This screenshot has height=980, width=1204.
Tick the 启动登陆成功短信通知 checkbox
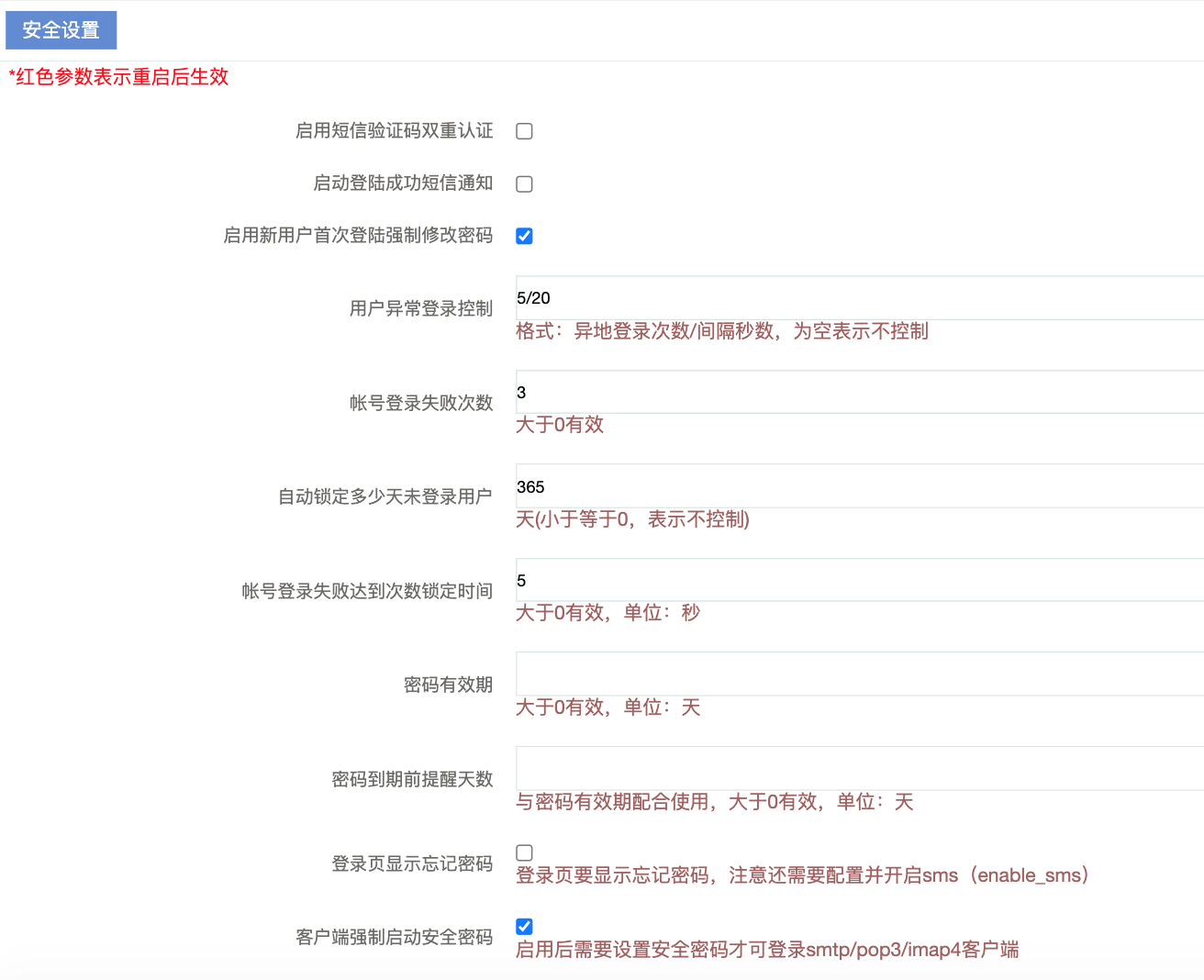524,184
